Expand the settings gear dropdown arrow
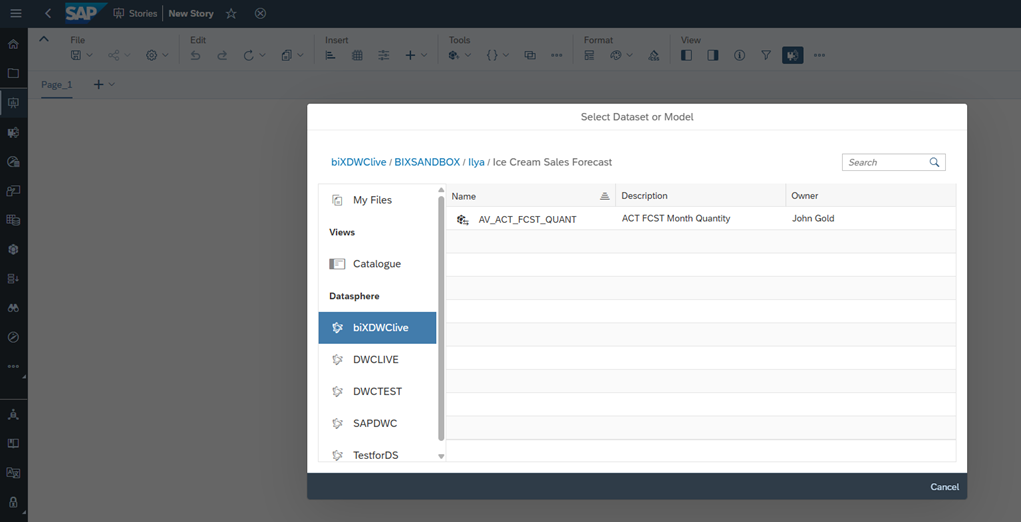 (x=165, y=55)
